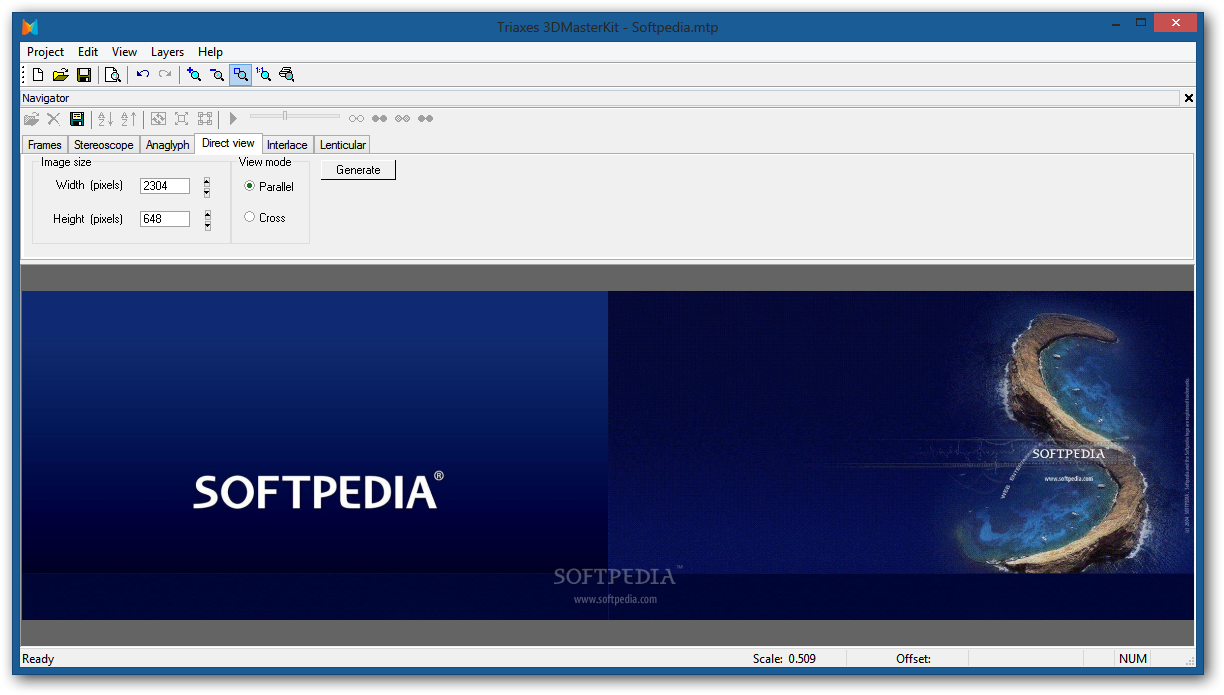The width and height of the screenshot is (1224, 695).
Task: Decrease the Height value with the down spinner
Action: [207, 225]
